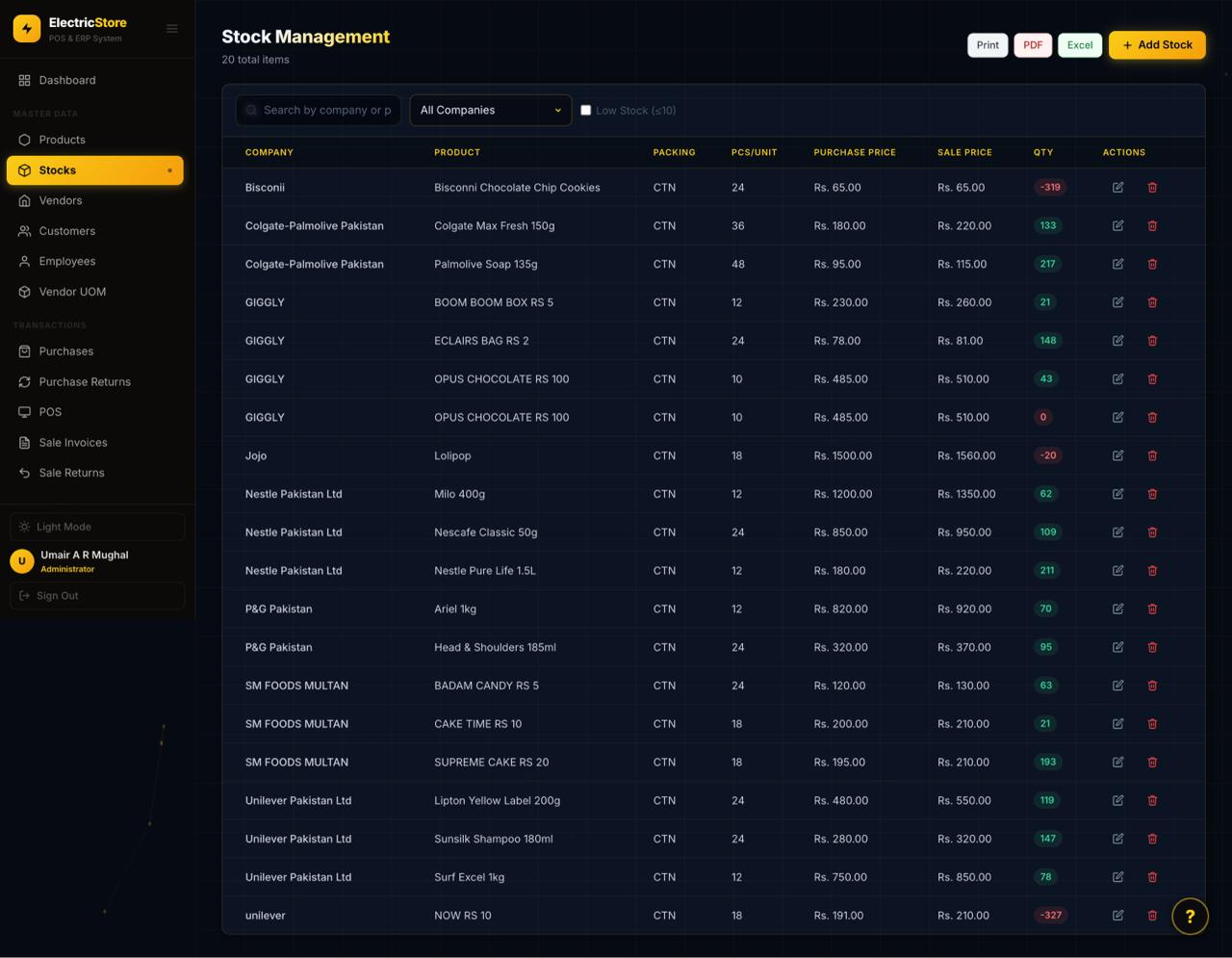Navigate to Customers

pyautogui.click(x=95, y=231)
